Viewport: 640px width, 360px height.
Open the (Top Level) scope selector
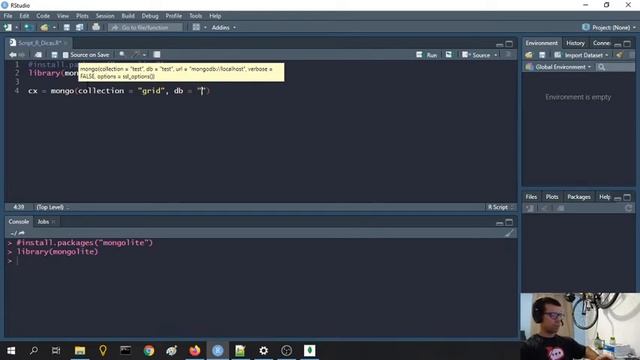pyautogui.click(x=52, y=207)
